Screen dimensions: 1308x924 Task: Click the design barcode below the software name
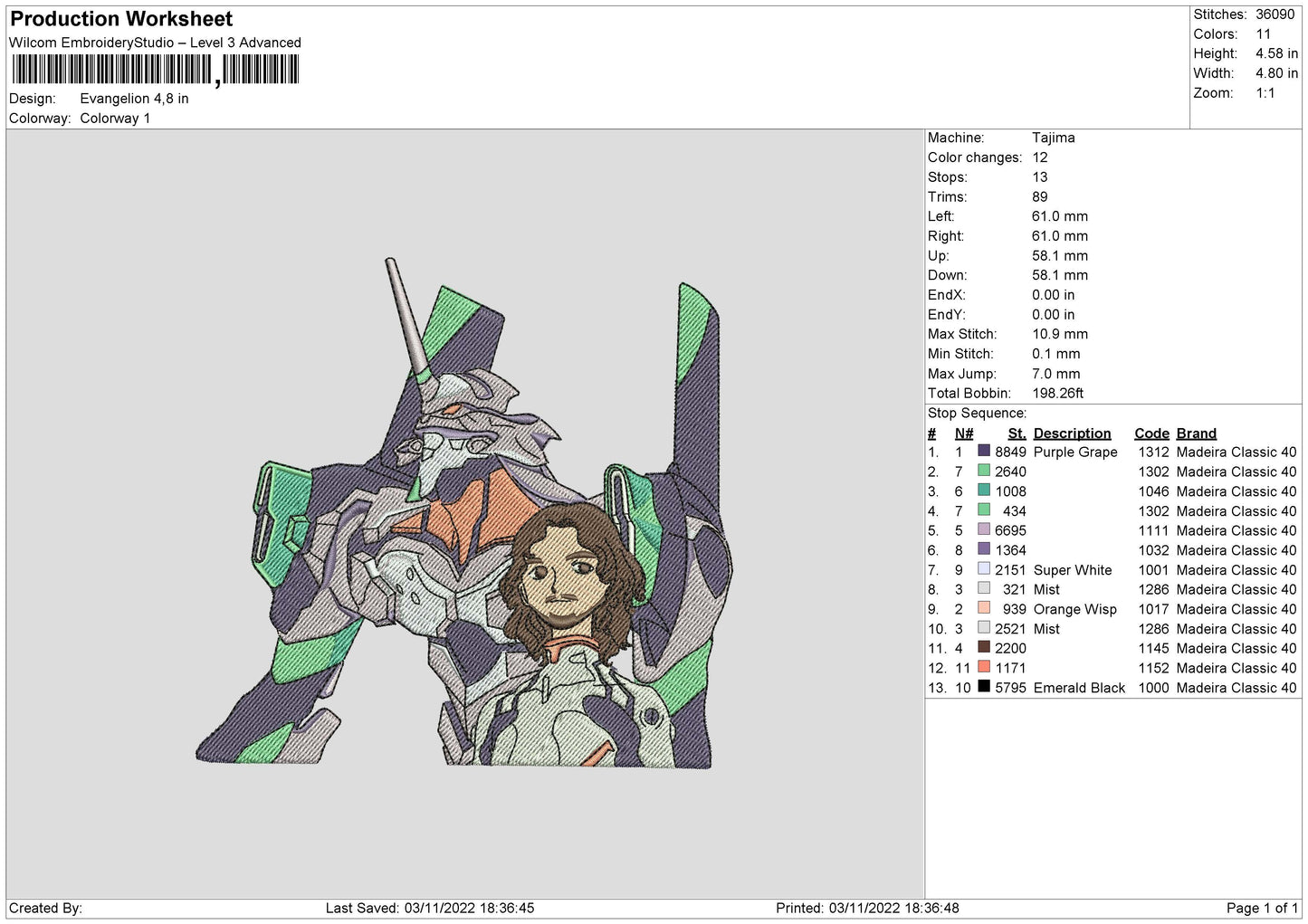[x=155, y=70]
